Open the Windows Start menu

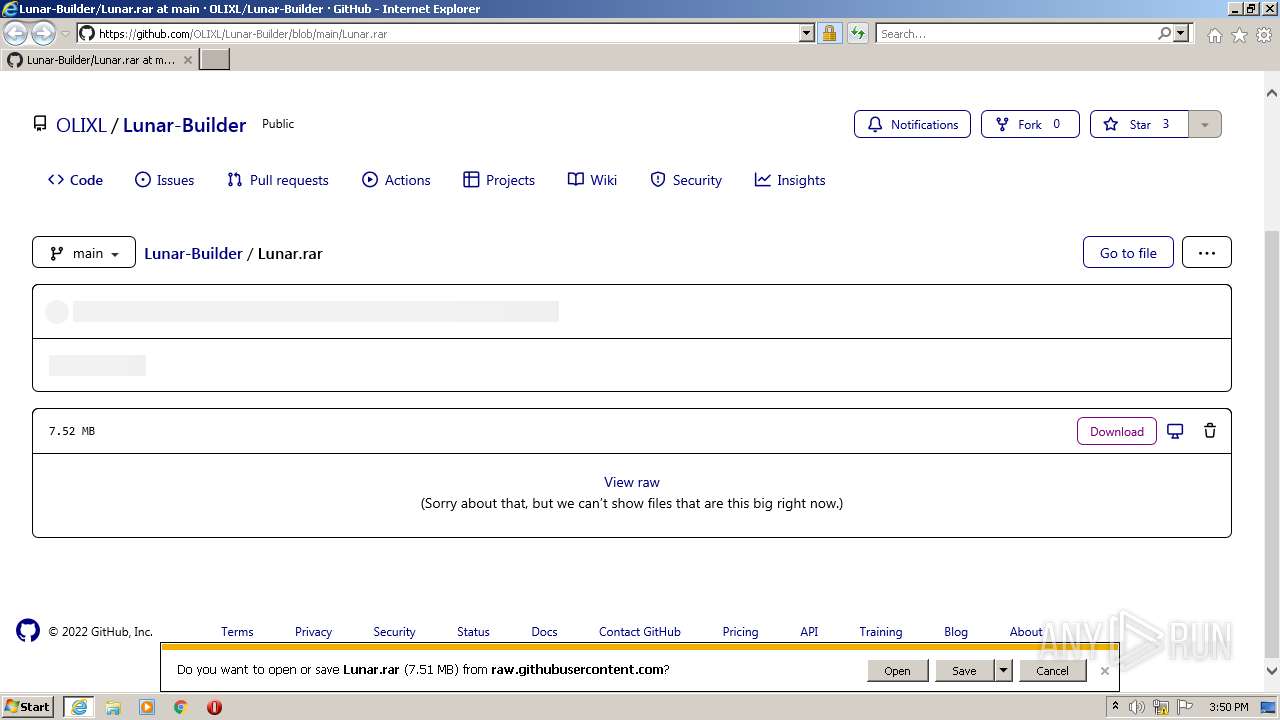point(28,707)
